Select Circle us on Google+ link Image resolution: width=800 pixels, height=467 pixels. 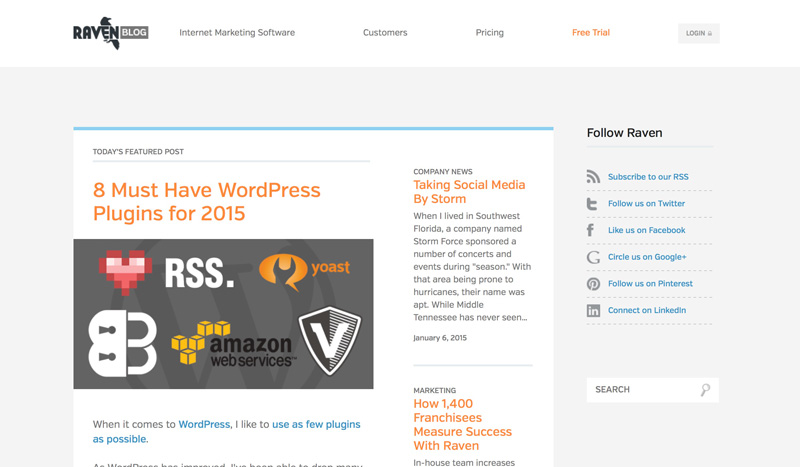click(647, 257)
